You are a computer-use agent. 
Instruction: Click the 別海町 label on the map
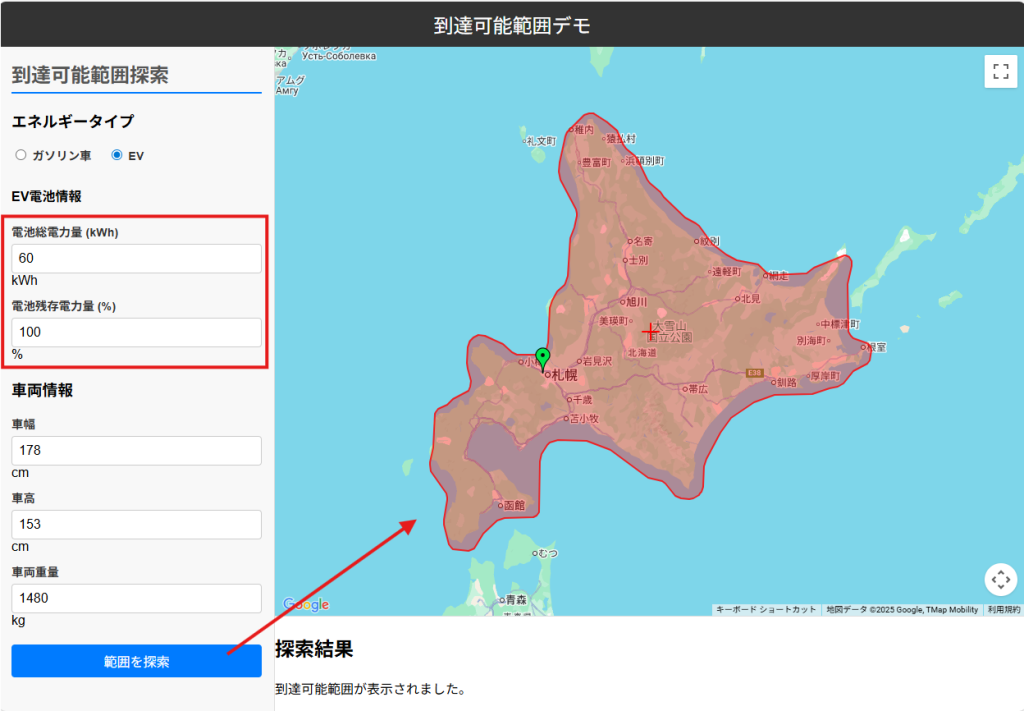point(811,341)
